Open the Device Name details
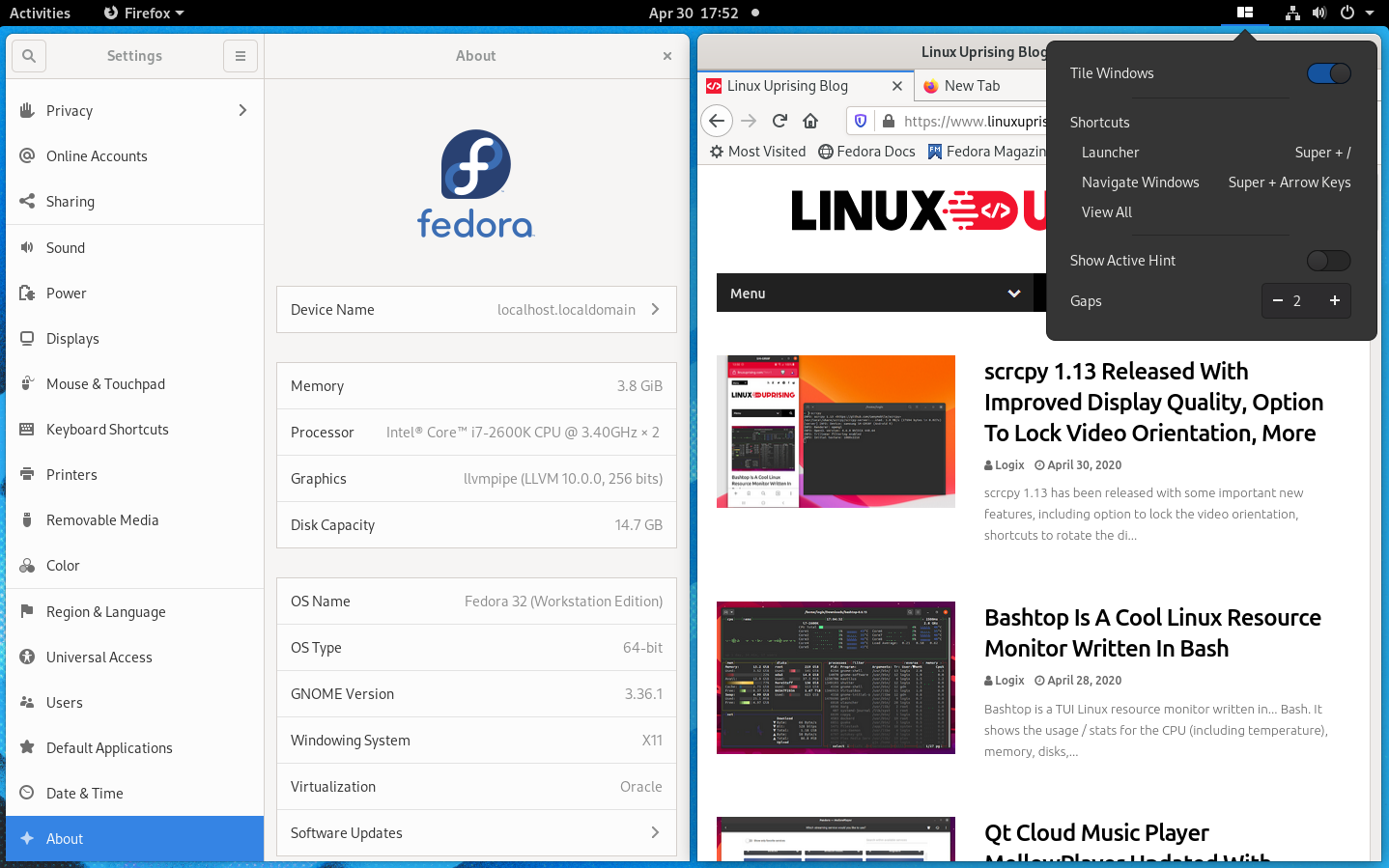This screenshot has width=1389, height=868. click(x=475, y=309)
